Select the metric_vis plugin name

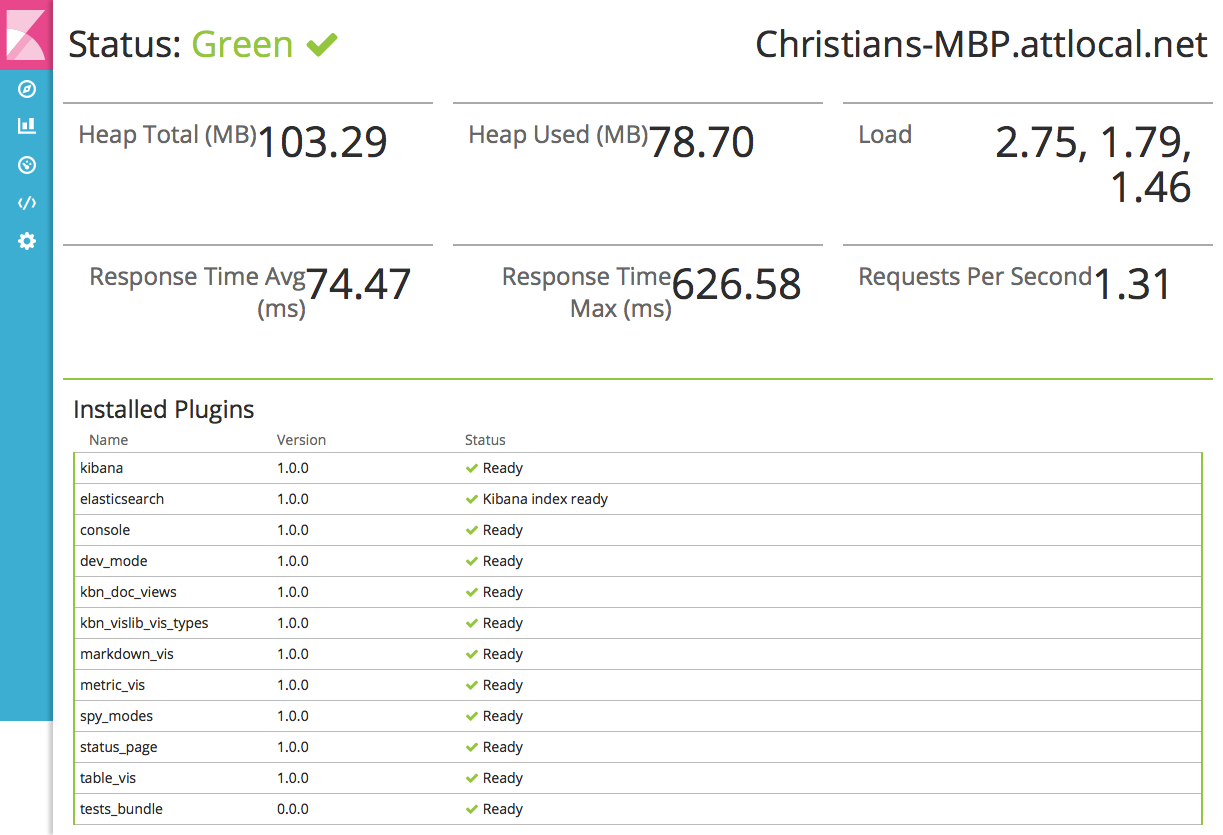[113, 685]
